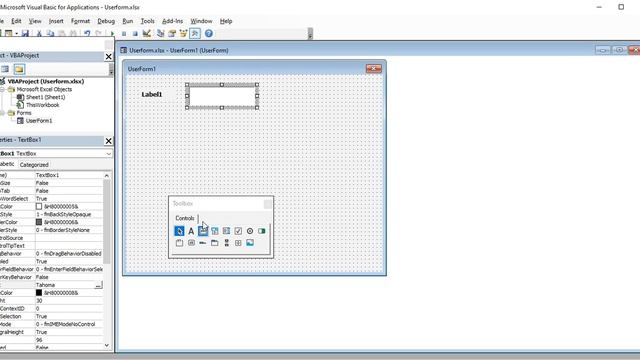
Task: Open the Edit menu
Action: (16, 21)
